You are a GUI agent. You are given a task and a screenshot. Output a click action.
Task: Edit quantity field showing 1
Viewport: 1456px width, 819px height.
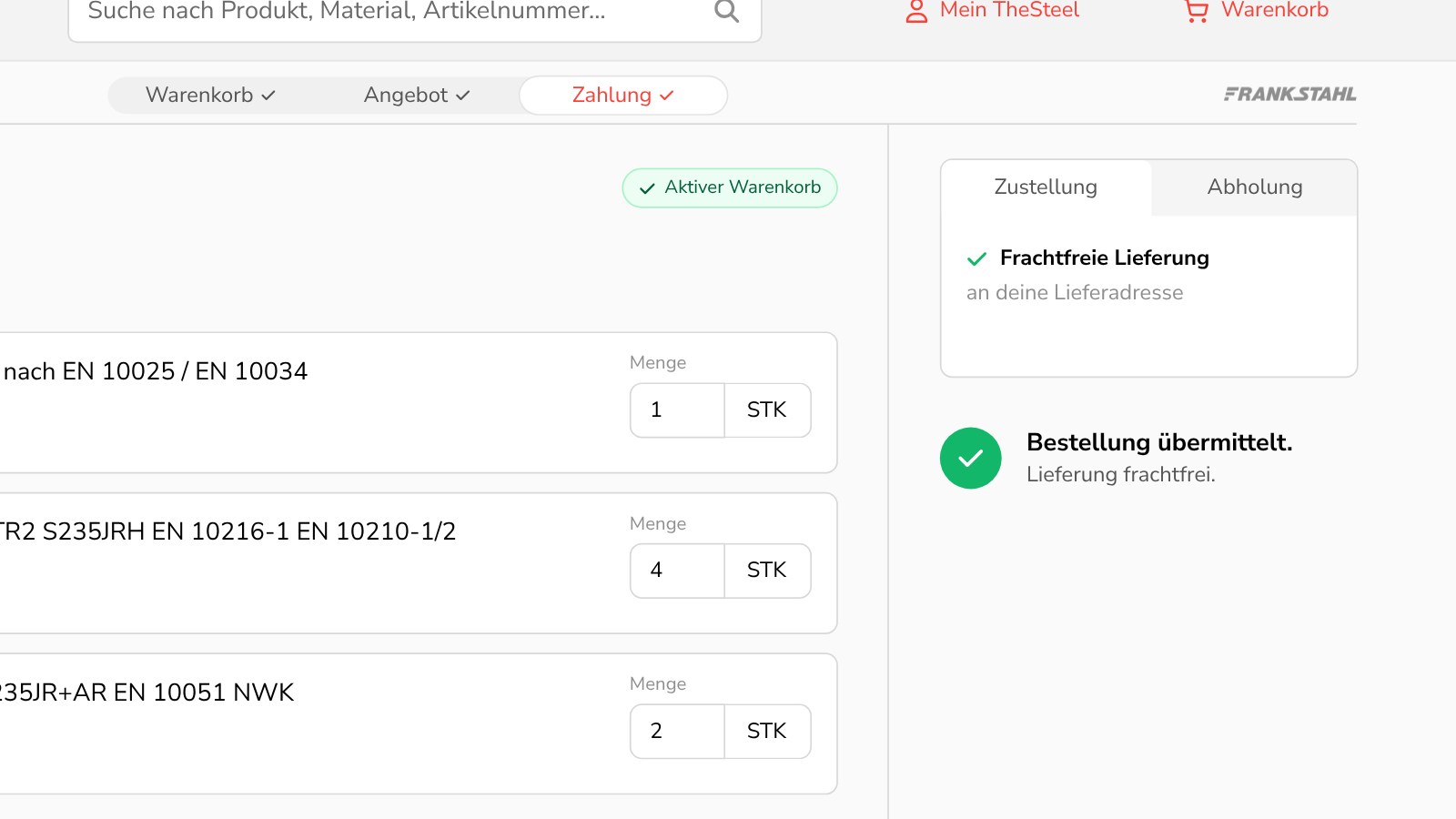(x=677, y=410)
